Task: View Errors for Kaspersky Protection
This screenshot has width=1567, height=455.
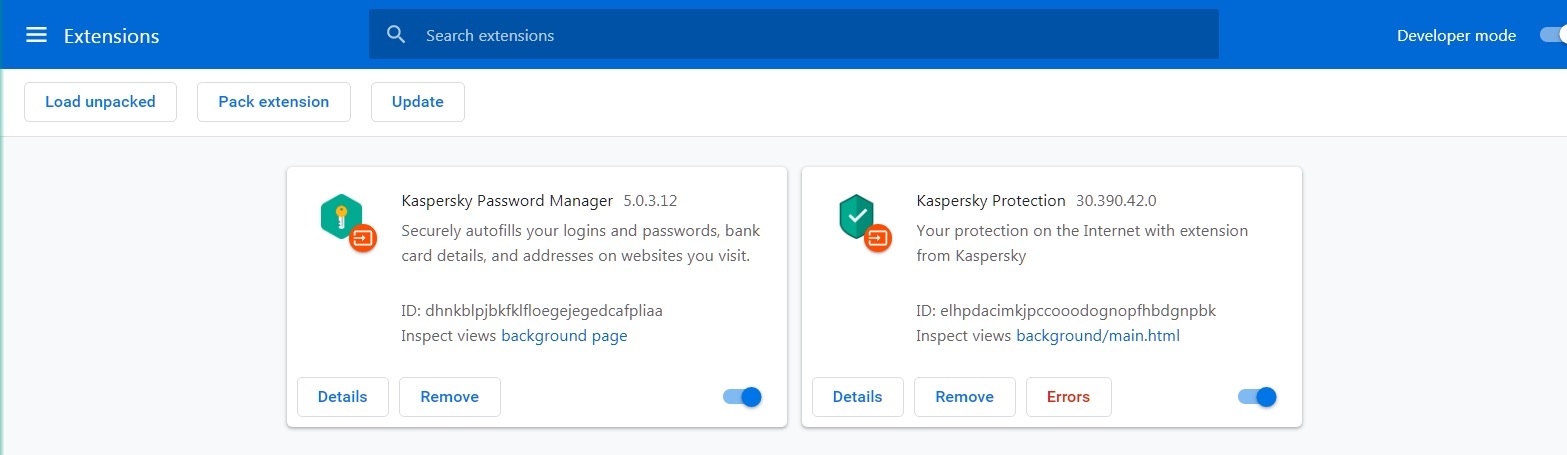Action: tap(1068, 397)
